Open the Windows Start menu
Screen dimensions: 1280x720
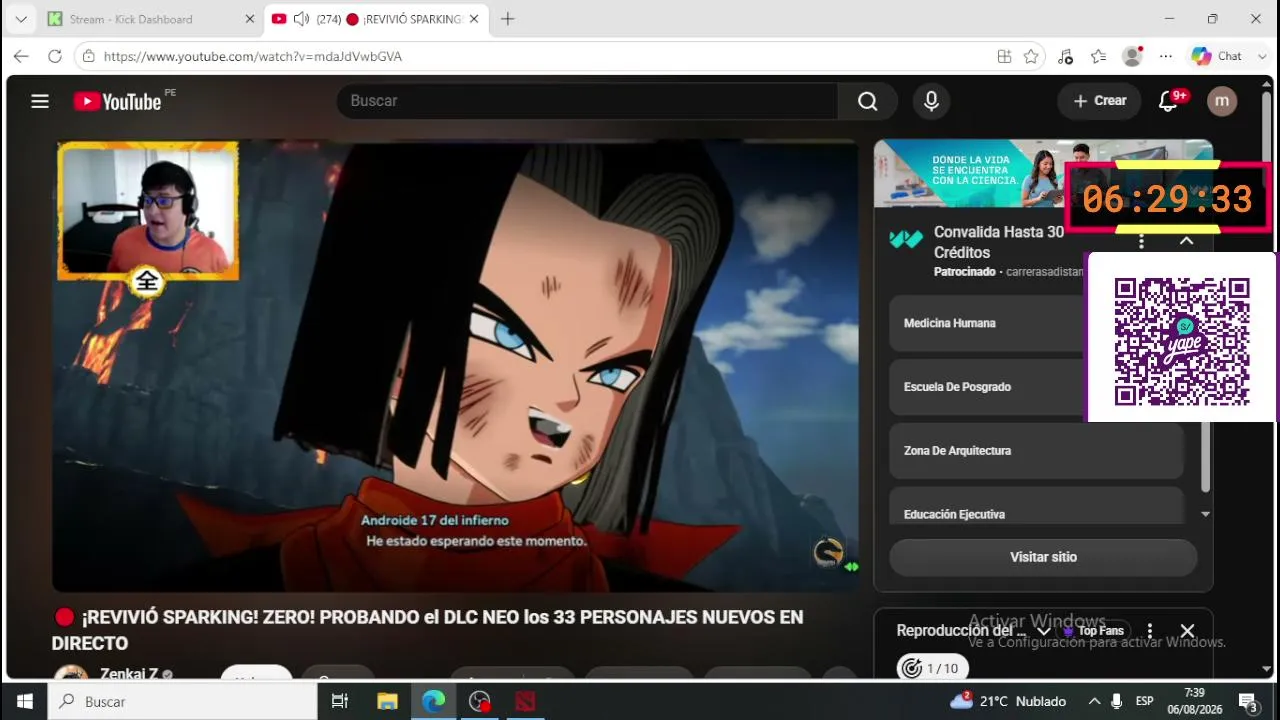[24, 701]
